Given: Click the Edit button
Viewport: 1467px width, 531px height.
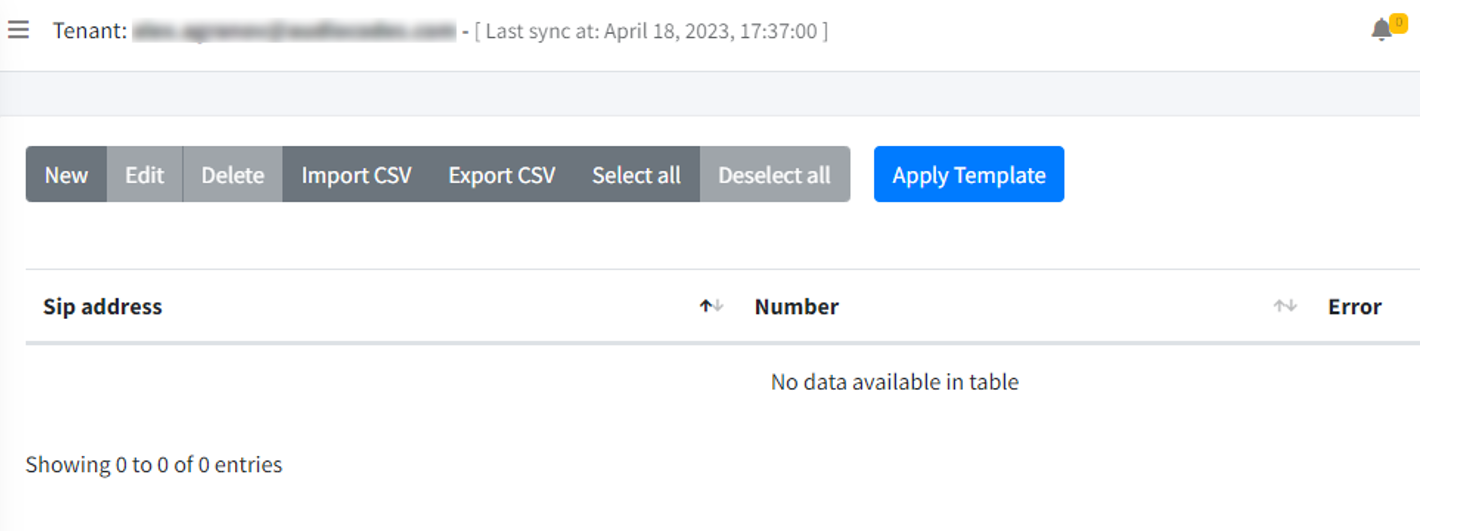Looking at the screenshot, I should point(144,175).
